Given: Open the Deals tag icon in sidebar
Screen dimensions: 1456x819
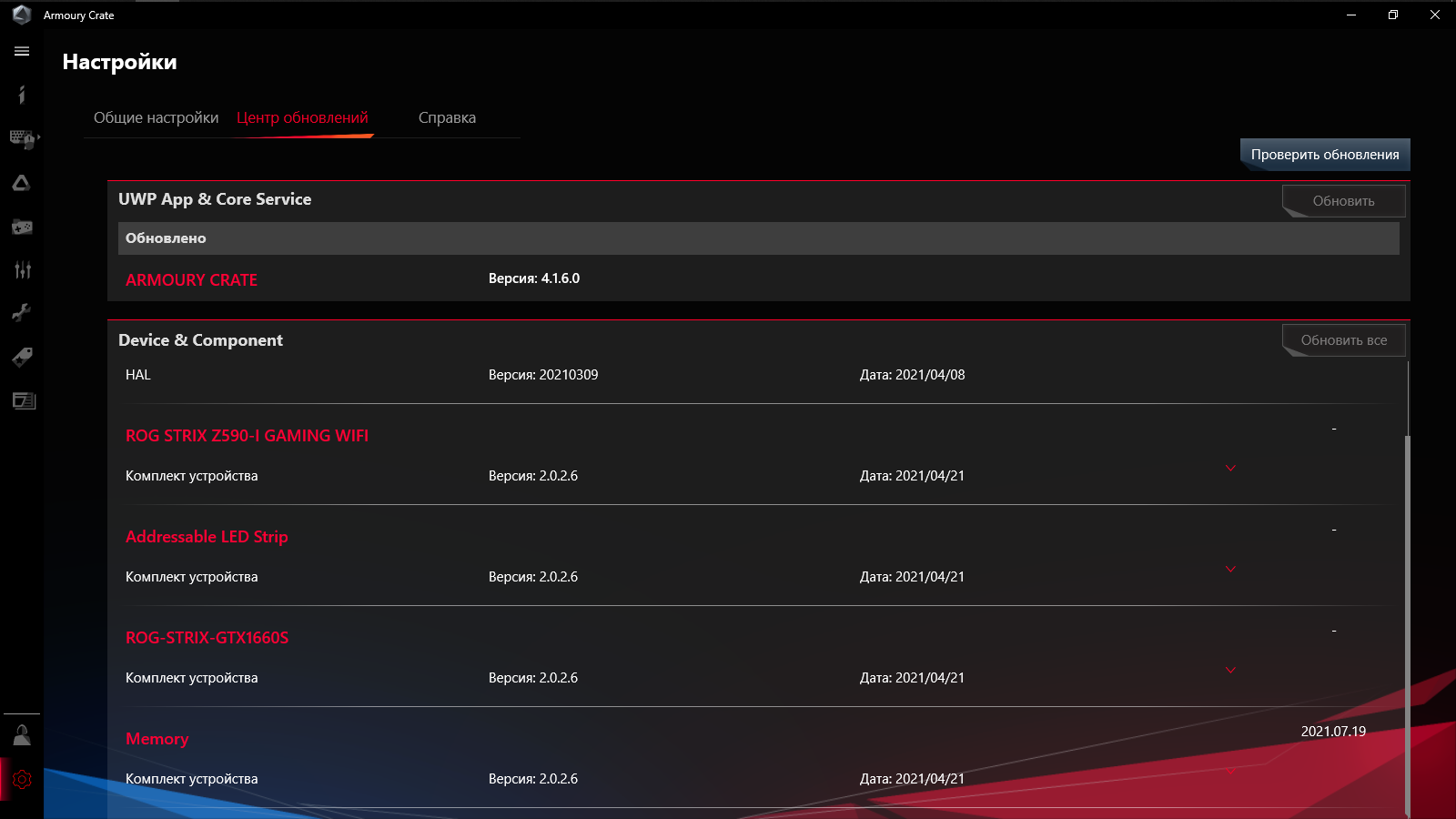Looking at the screenshot, I should [22, 357].
